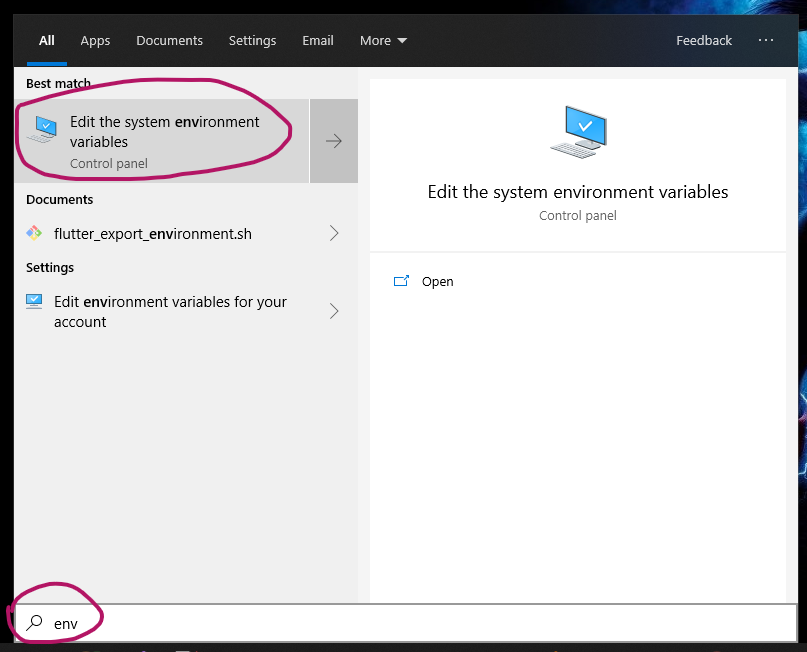Click the Open icon in the preview pane

pos(402,282)
